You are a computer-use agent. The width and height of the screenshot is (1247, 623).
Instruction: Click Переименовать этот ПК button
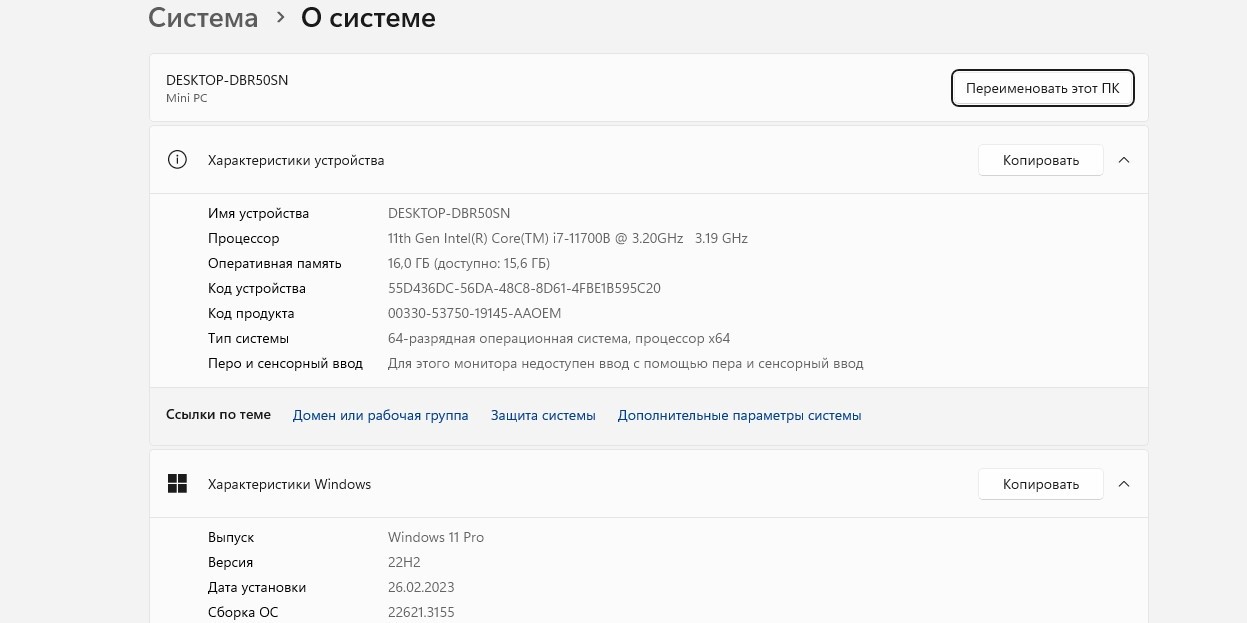[1042, 88]
